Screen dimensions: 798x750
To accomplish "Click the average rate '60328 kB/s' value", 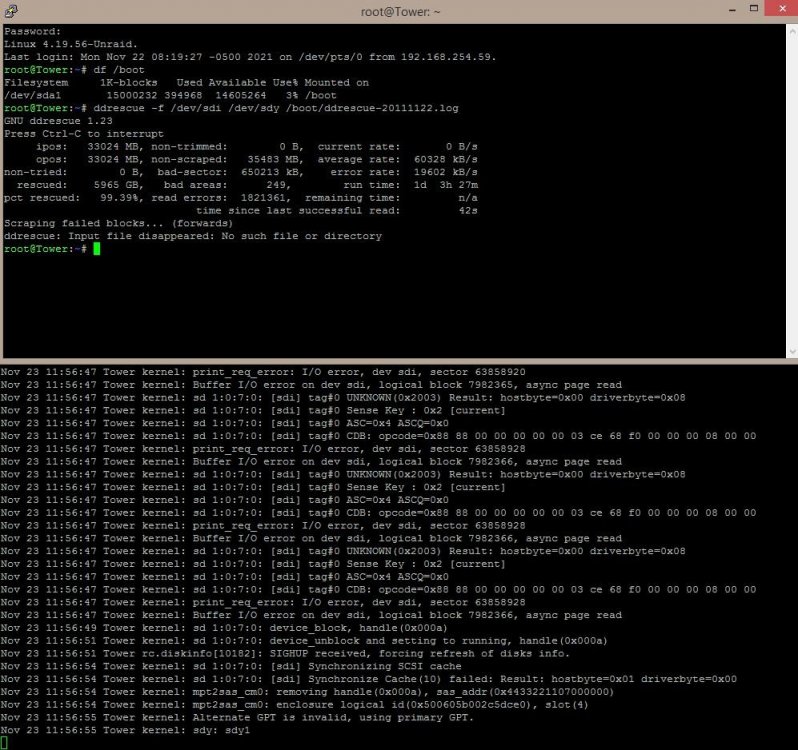I will pyautogui.click(x=446, y=159).
